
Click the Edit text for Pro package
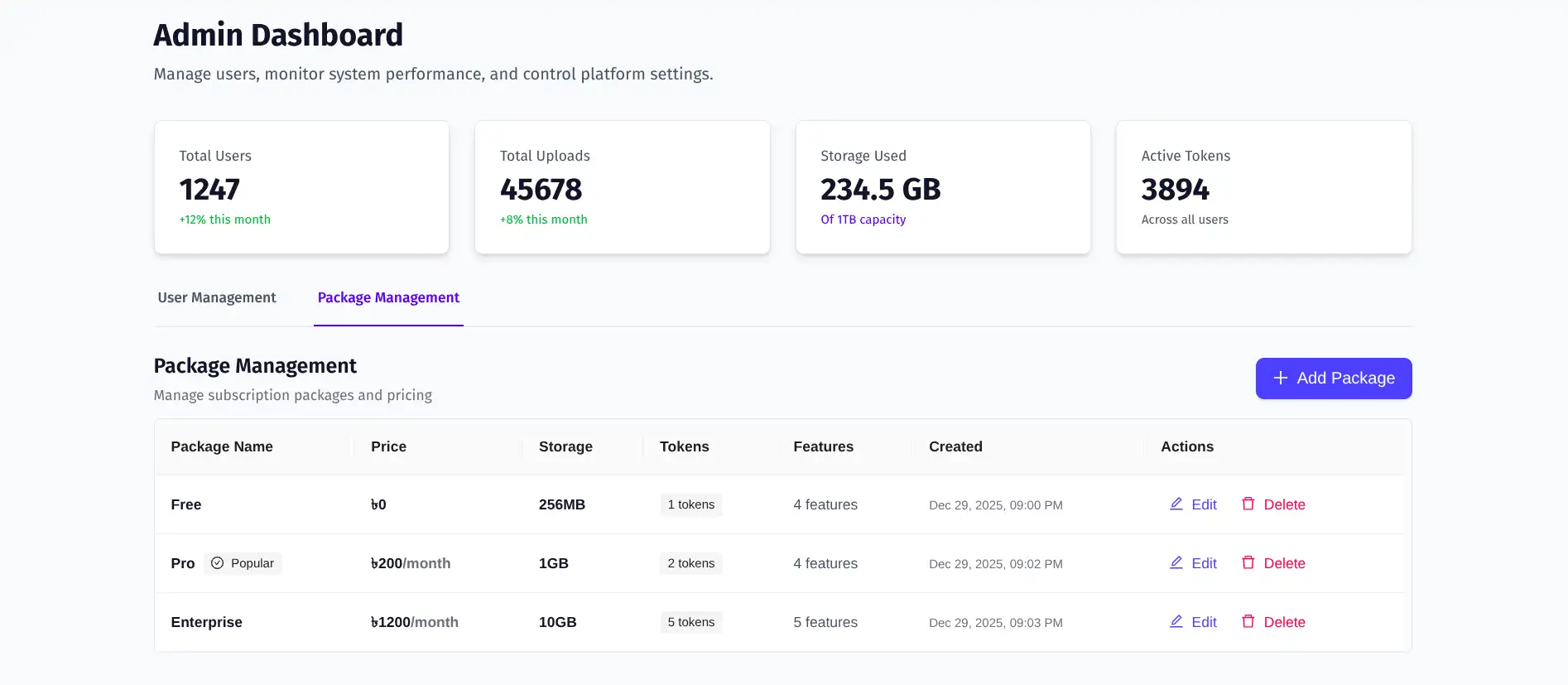(x=1204, y=563)
